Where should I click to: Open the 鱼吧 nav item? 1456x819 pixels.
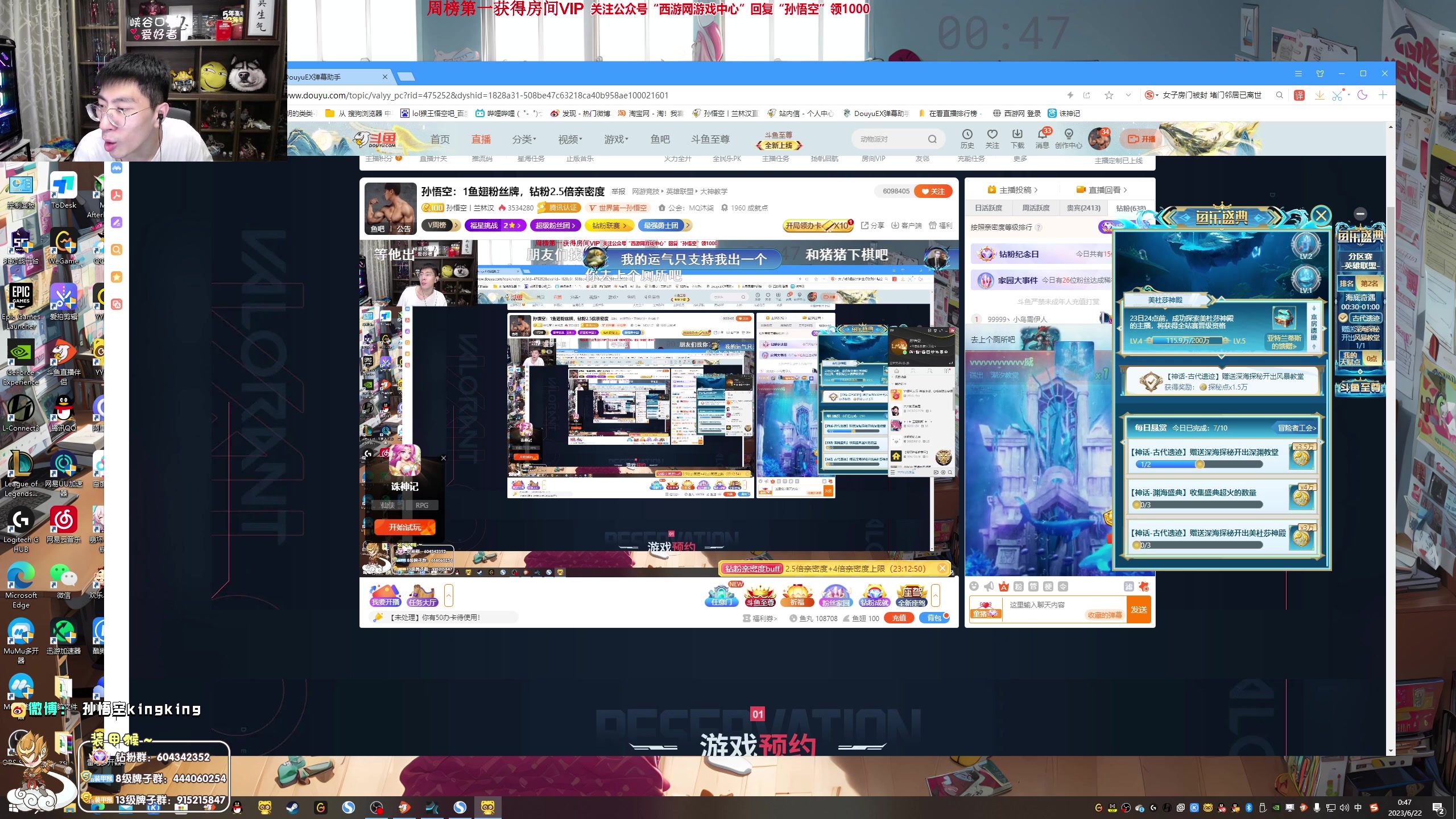point(660,139)
